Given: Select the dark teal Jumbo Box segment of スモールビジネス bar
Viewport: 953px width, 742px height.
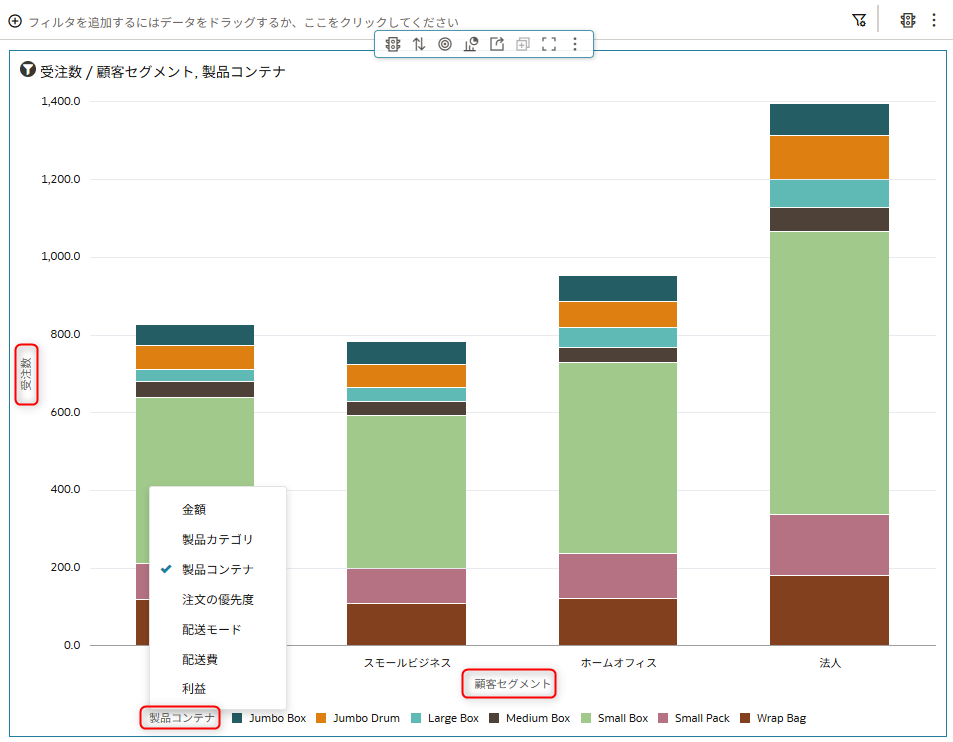Looking at the screenshot, I should point(407,353).
